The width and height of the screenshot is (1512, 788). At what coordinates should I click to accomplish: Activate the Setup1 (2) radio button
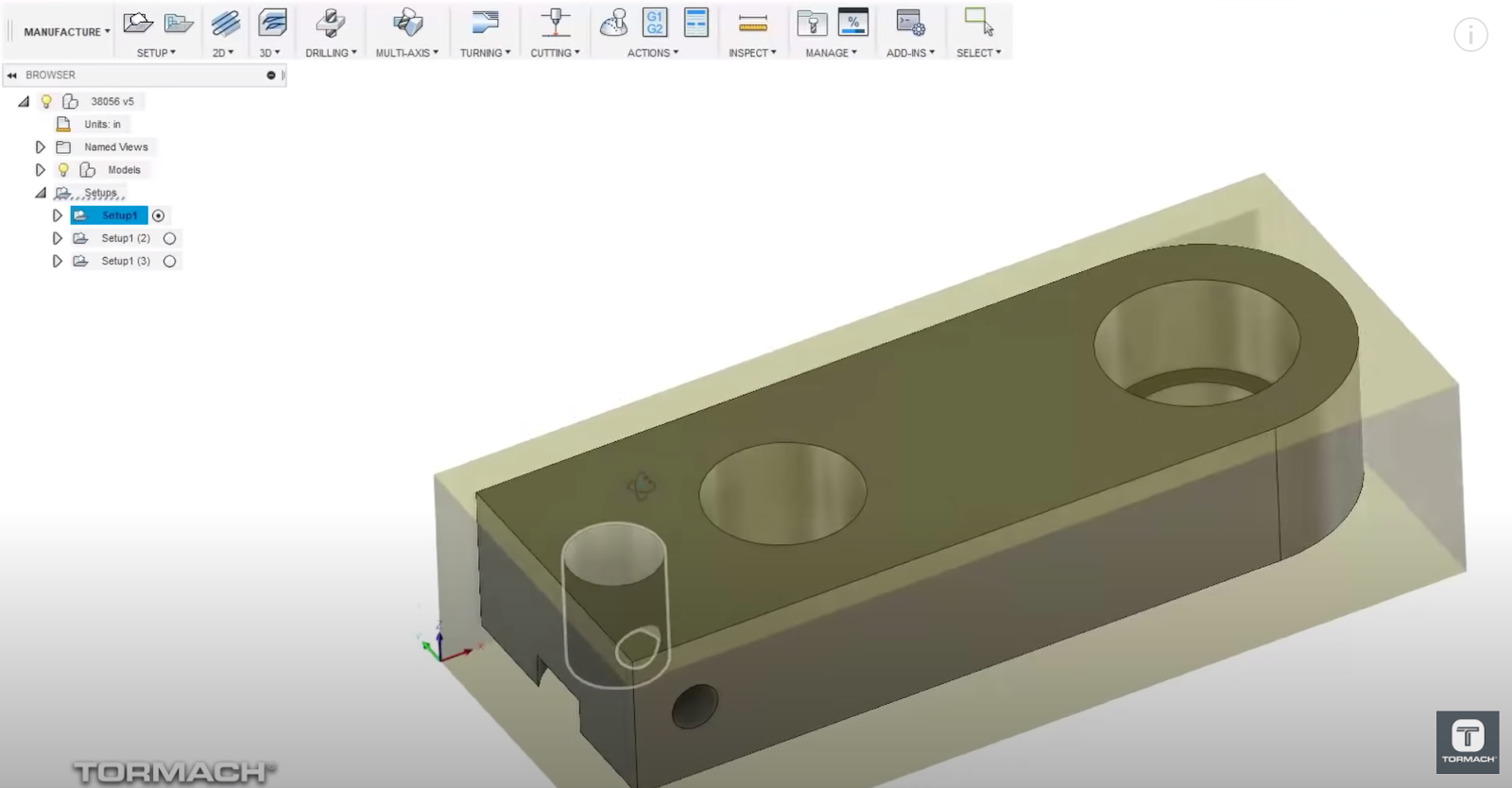(170, 238)
